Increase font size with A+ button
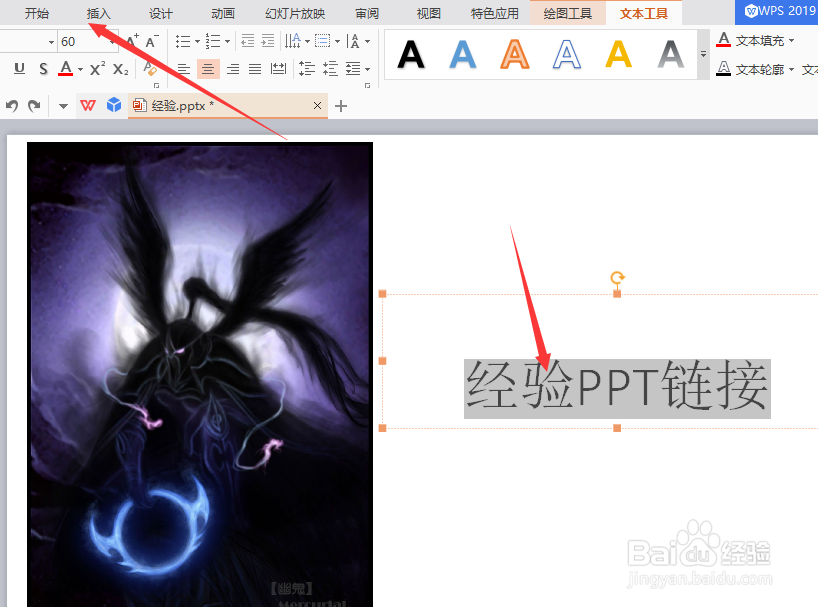 tap(133, 41)
